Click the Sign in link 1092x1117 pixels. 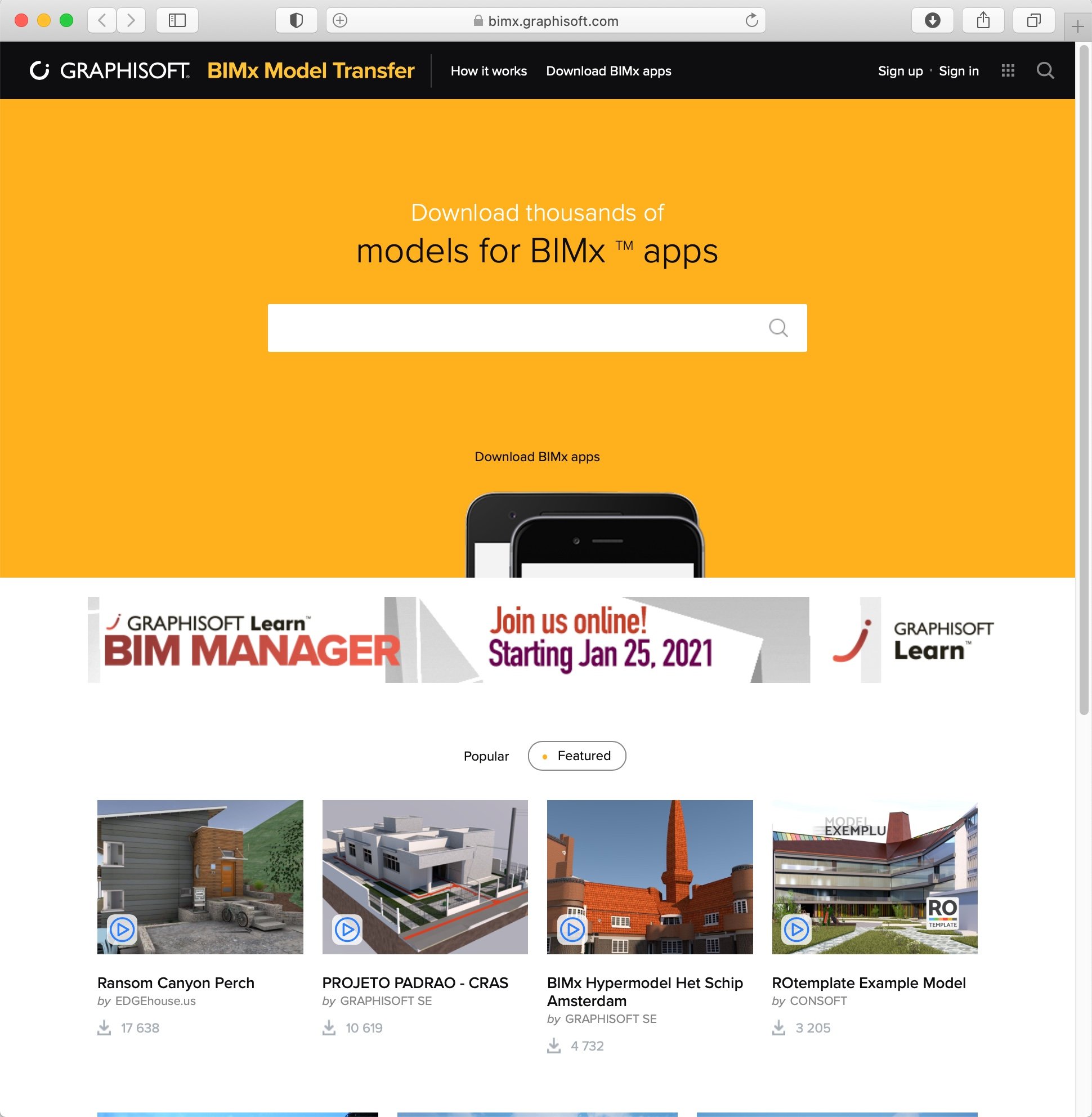(x=959, y=71)
